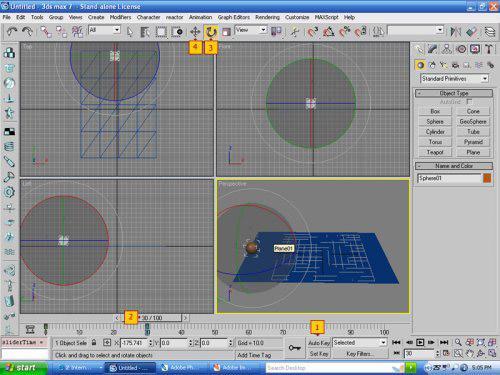Click the Undo arrow icon

tap(12, 32)
